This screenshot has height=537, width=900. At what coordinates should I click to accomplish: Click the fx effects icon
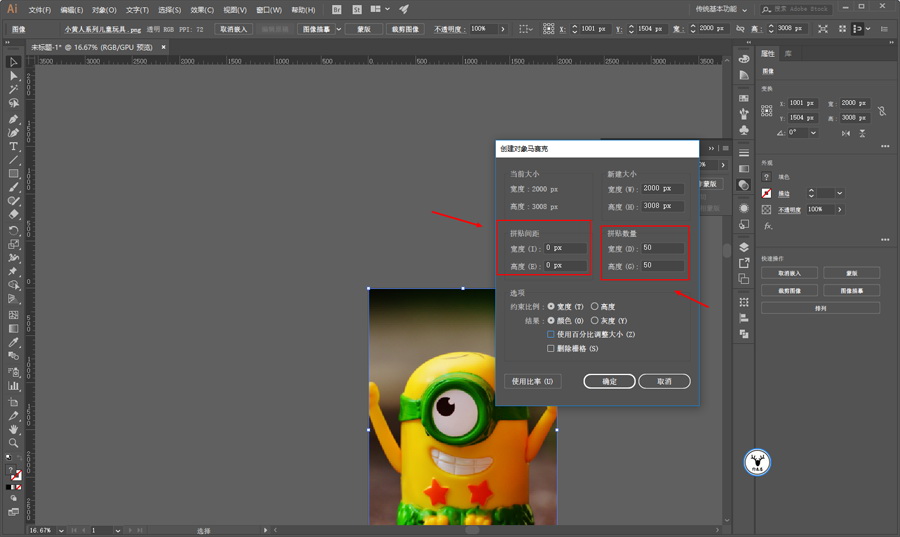pyautogui.click(x=768, y=226)
